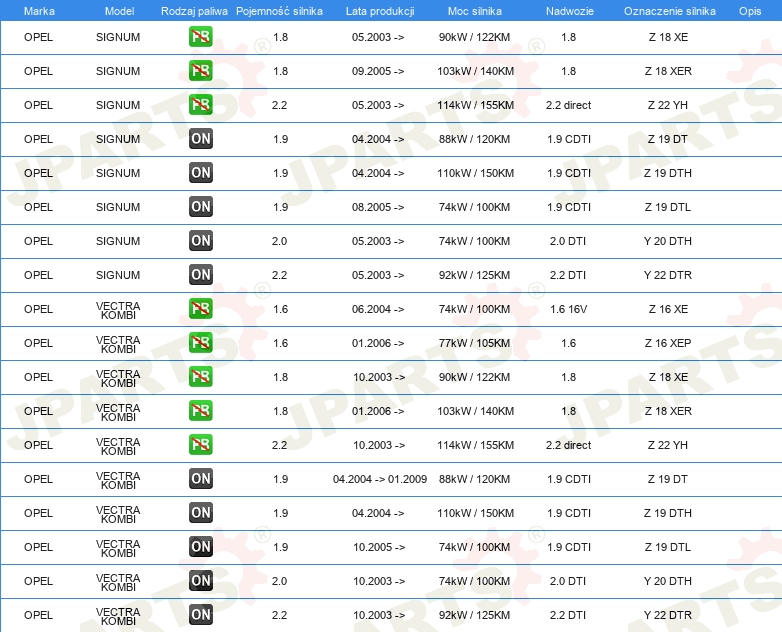Click 103kW / 140KM power cell in Signum row
The image size is (782, 632).
tap(475, 71)
